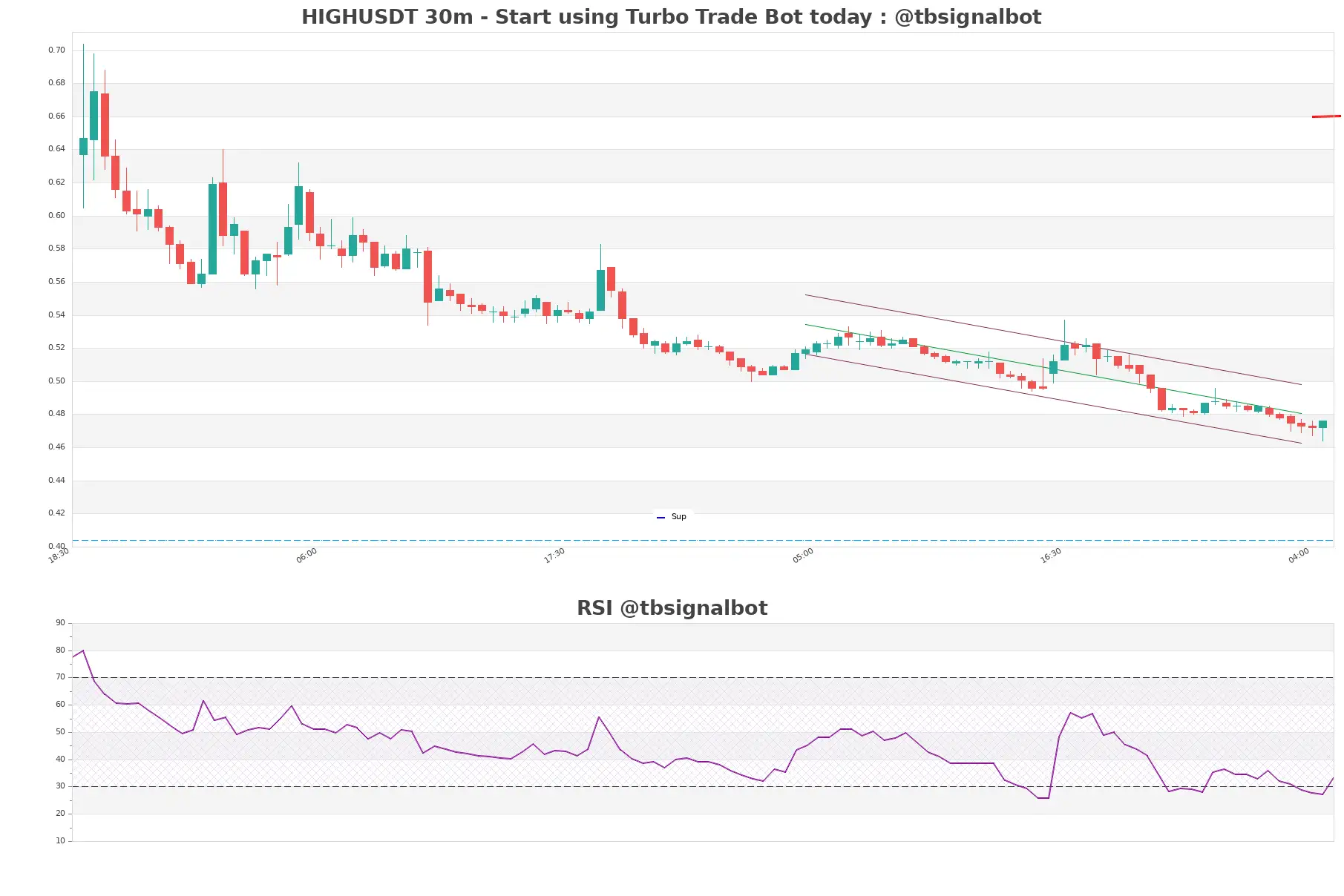Viewport: 1344px width, 896px height.
Task: Click the 04:00 time axis label
Action: (x=1299, y=556)
